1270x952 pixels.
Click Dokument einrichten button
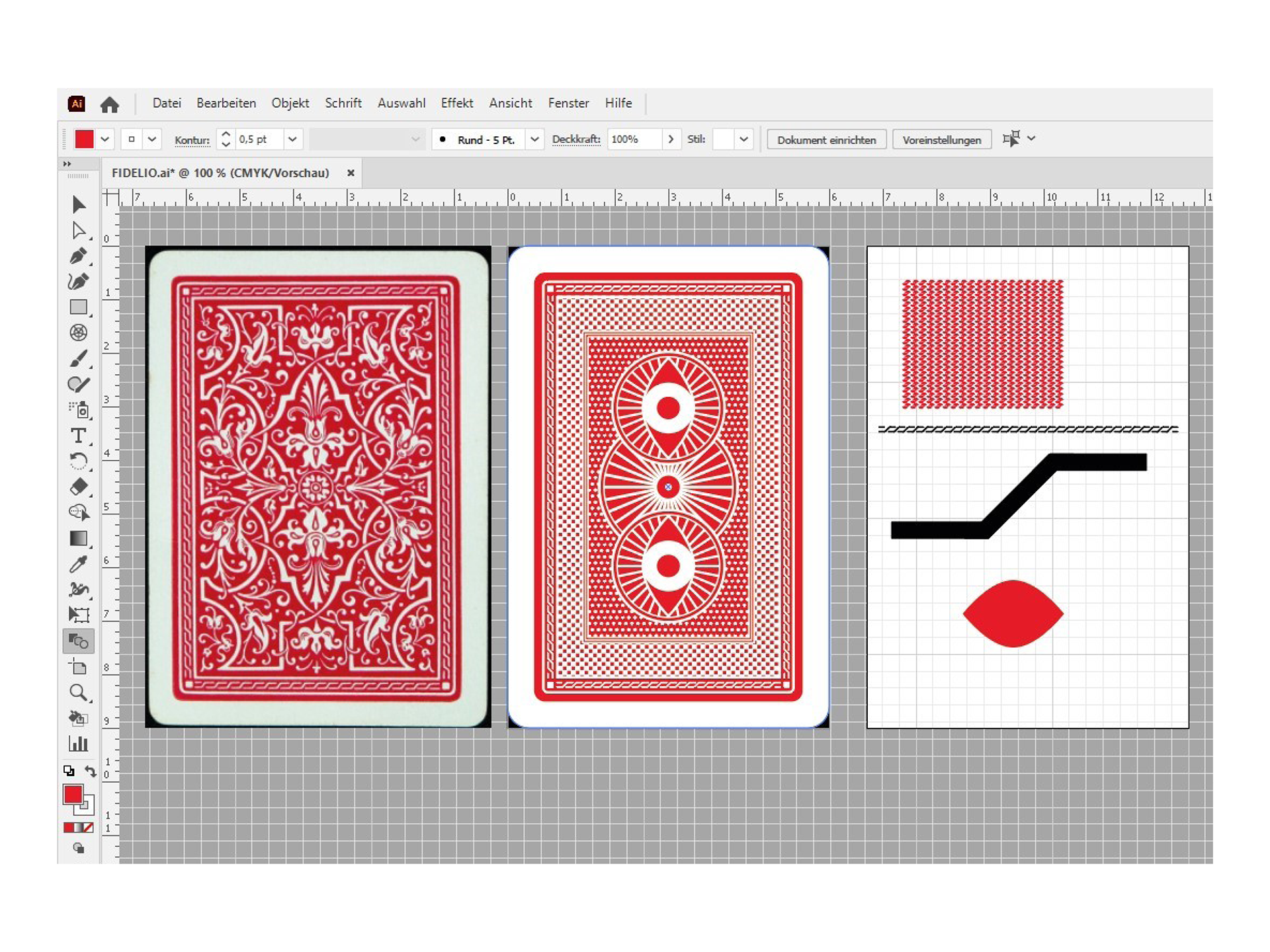(826, 139)
